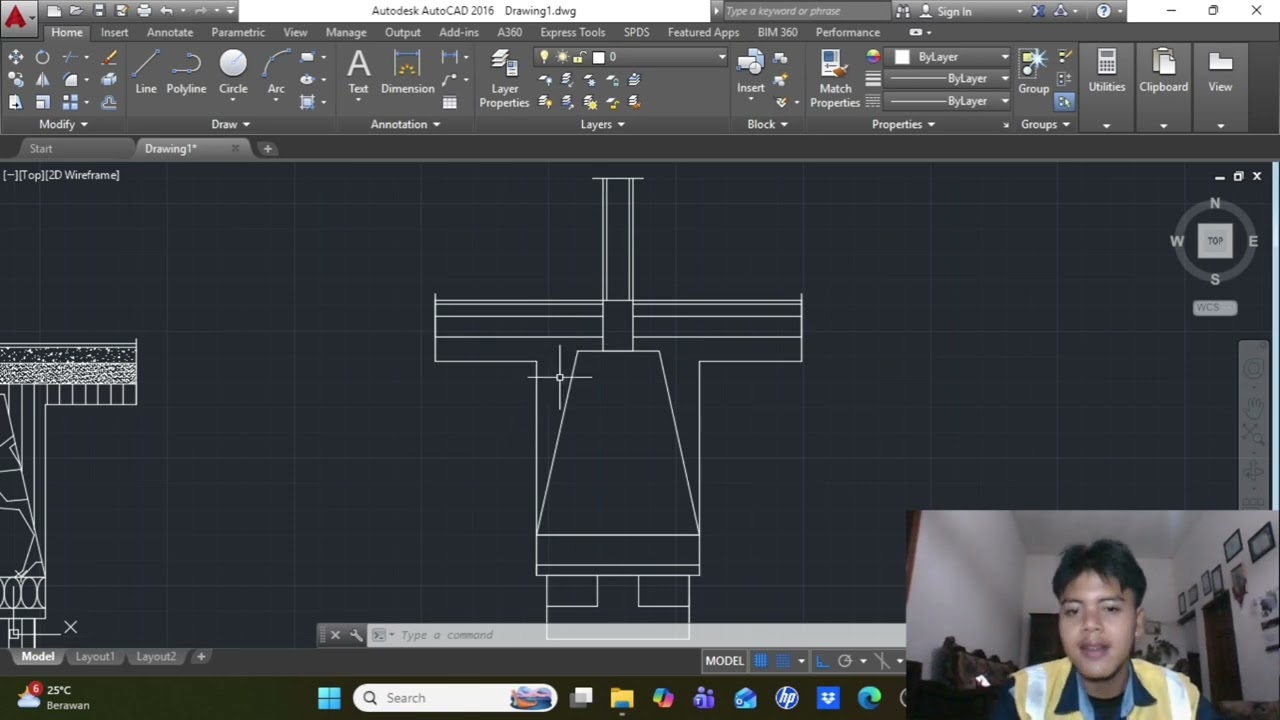Click the Match Properties tool
This screenshot has width=1280, height=720.
point(835,79)
